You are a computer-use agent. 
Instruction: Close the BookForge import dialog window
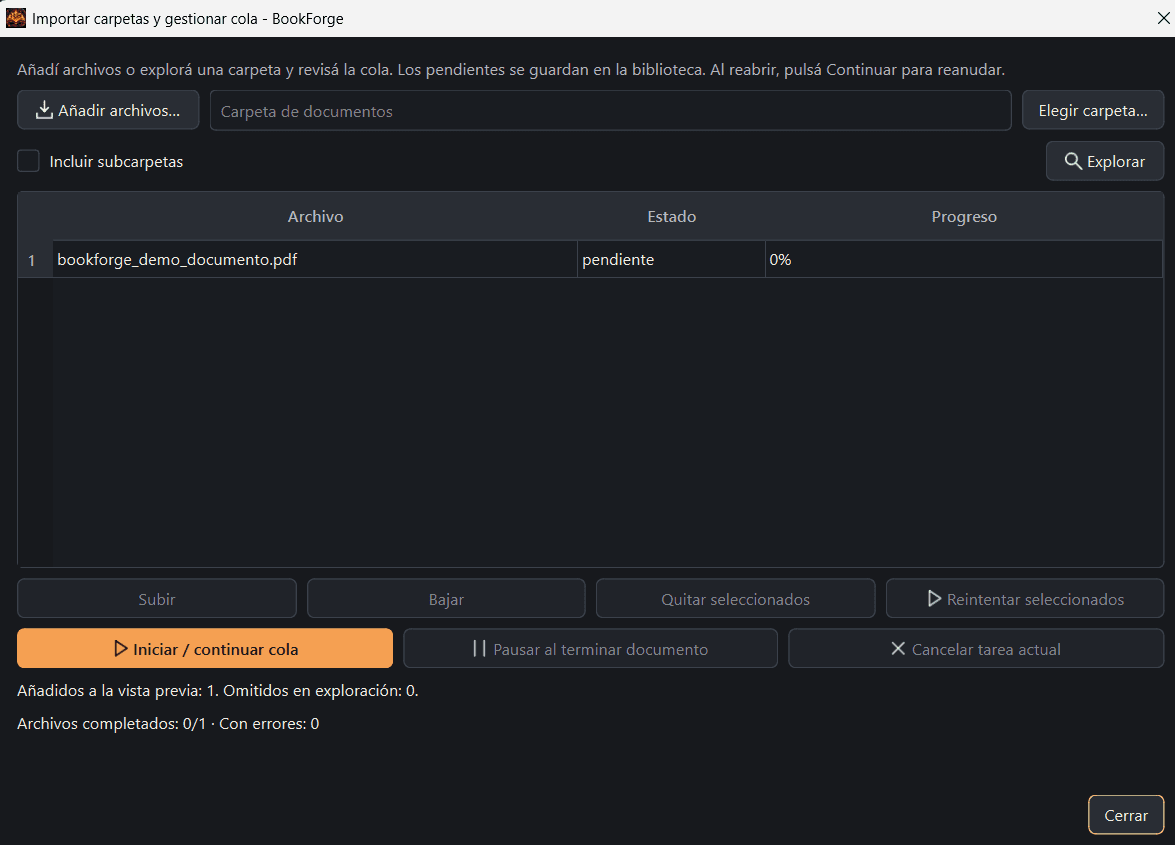pyautogui.click(x=1163, y=18)
